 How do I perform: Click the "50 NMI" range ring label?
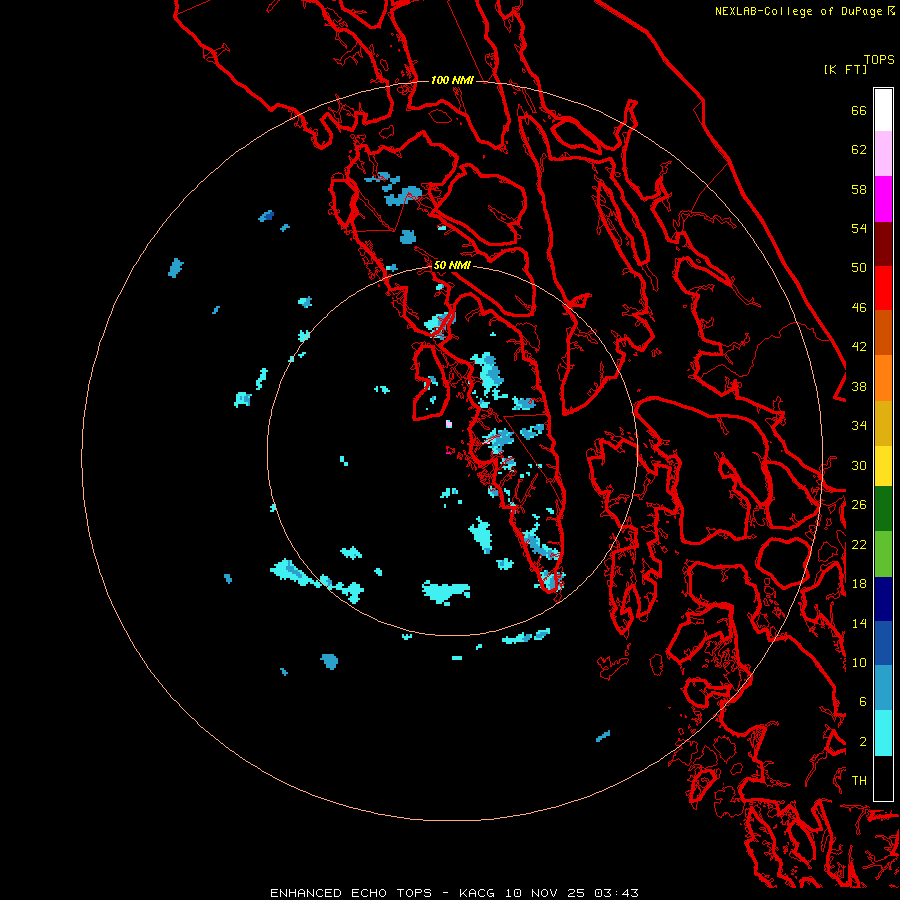[x=452, y=265]
